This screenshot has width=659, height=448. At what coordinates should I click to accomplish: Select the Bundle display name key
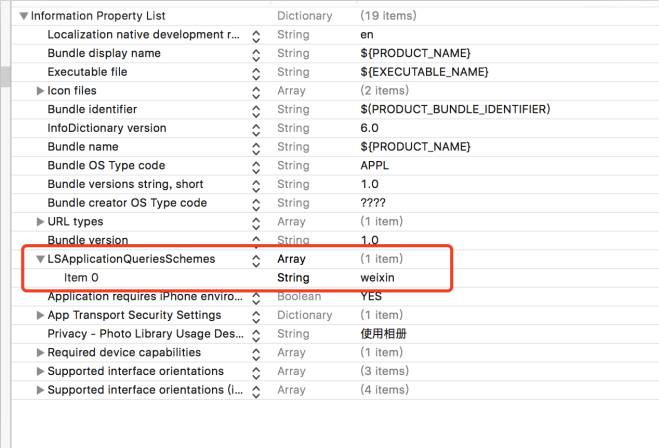(104, 53)
